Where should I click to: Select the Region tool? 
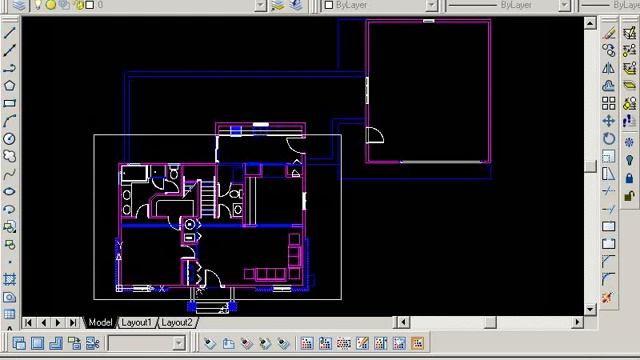9,297
